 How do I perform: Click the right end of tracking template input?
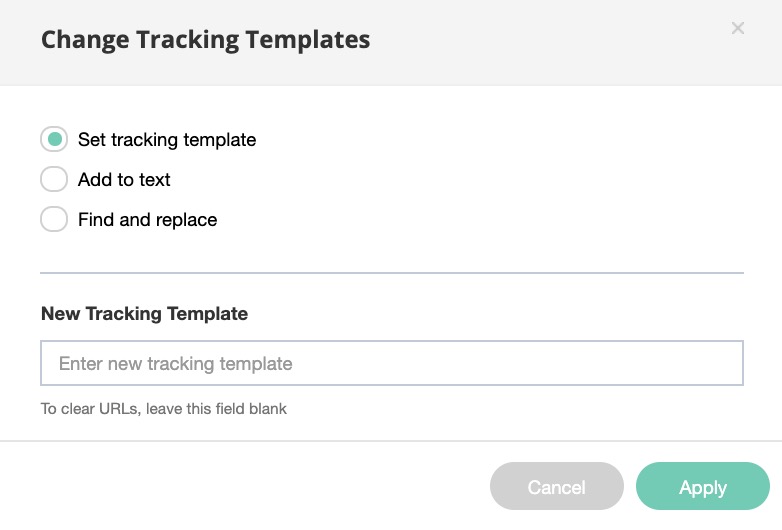pyautogui.click(x=720, y=364)
